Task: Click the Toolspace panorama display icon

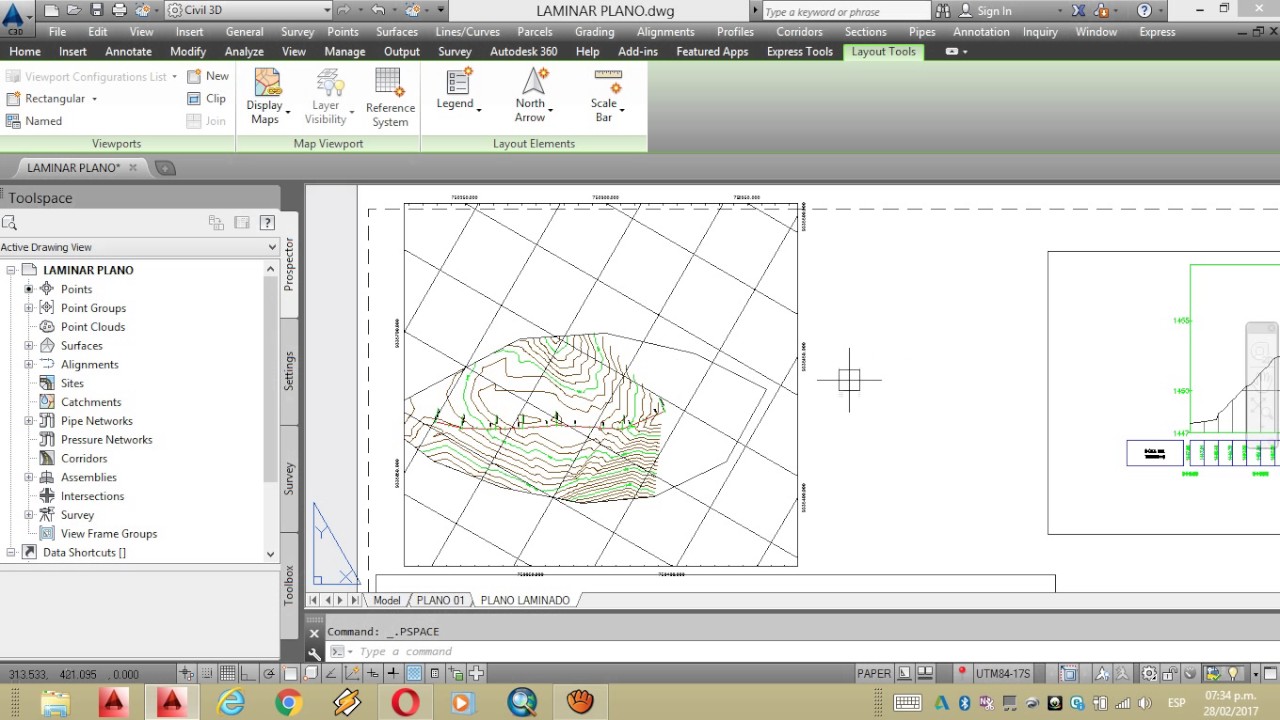Action: [x=241, y=223]
